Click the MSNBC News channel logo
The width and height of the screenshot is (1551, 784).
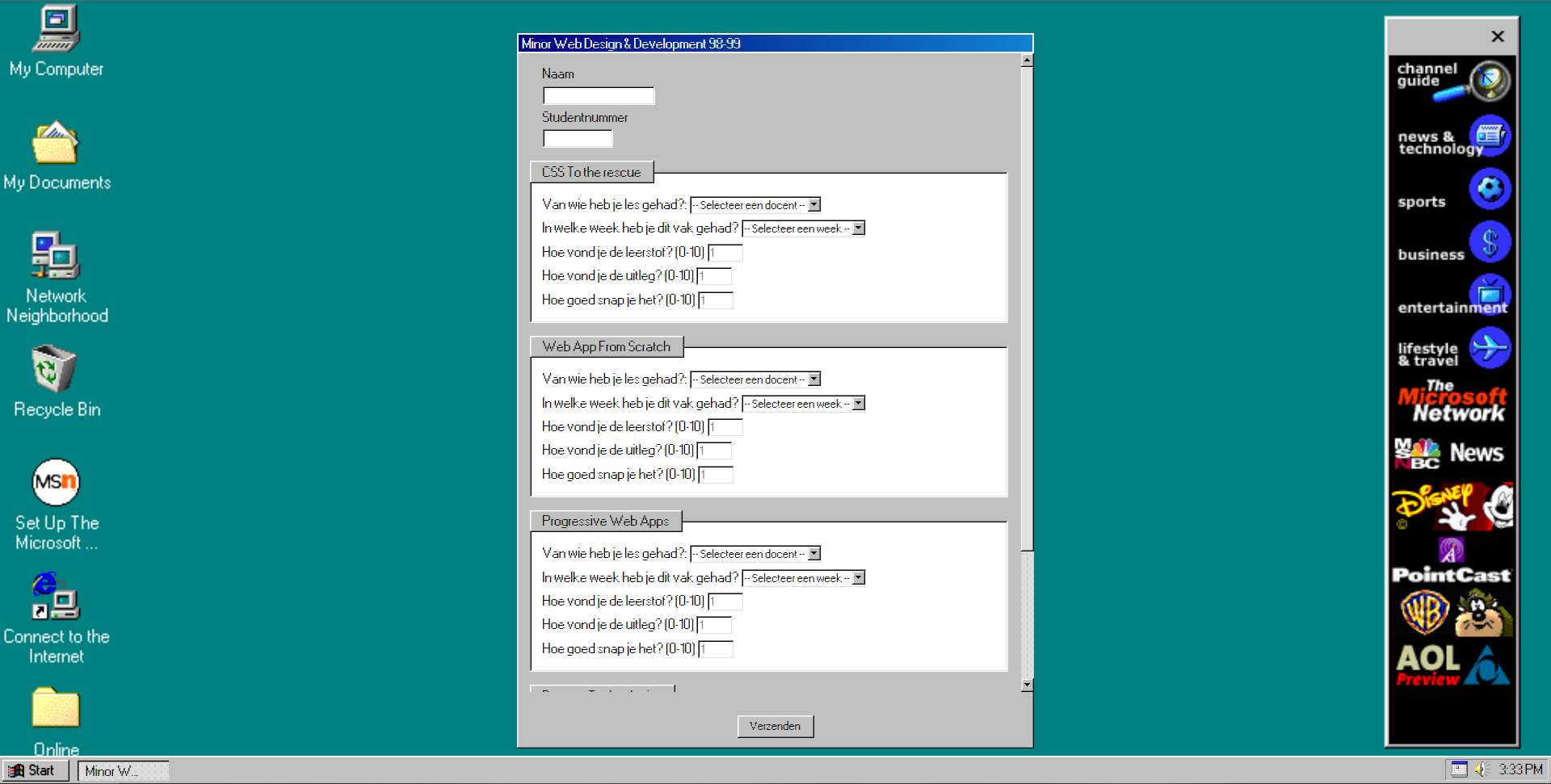(x=1451, y=453)
